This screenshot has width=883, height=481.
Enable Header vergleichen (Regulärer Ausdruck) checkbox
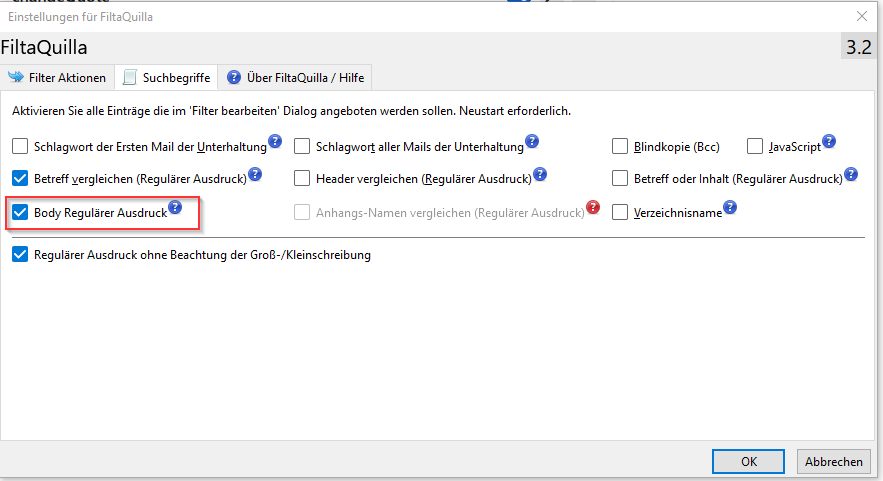point(302,179)
